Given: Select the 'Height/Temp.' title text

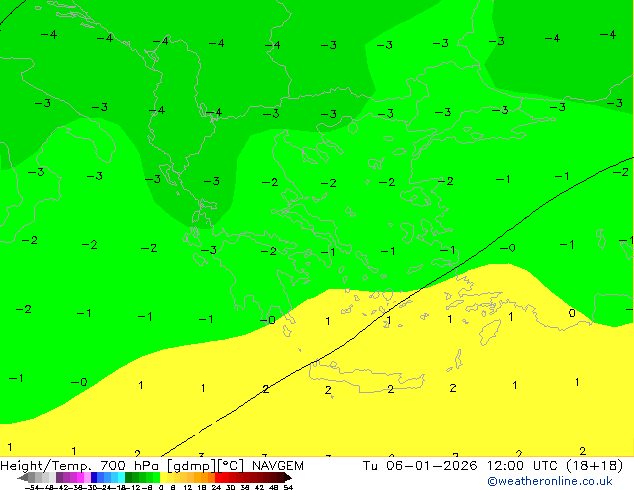Looking at the screenshot, I should click(46, 466).
